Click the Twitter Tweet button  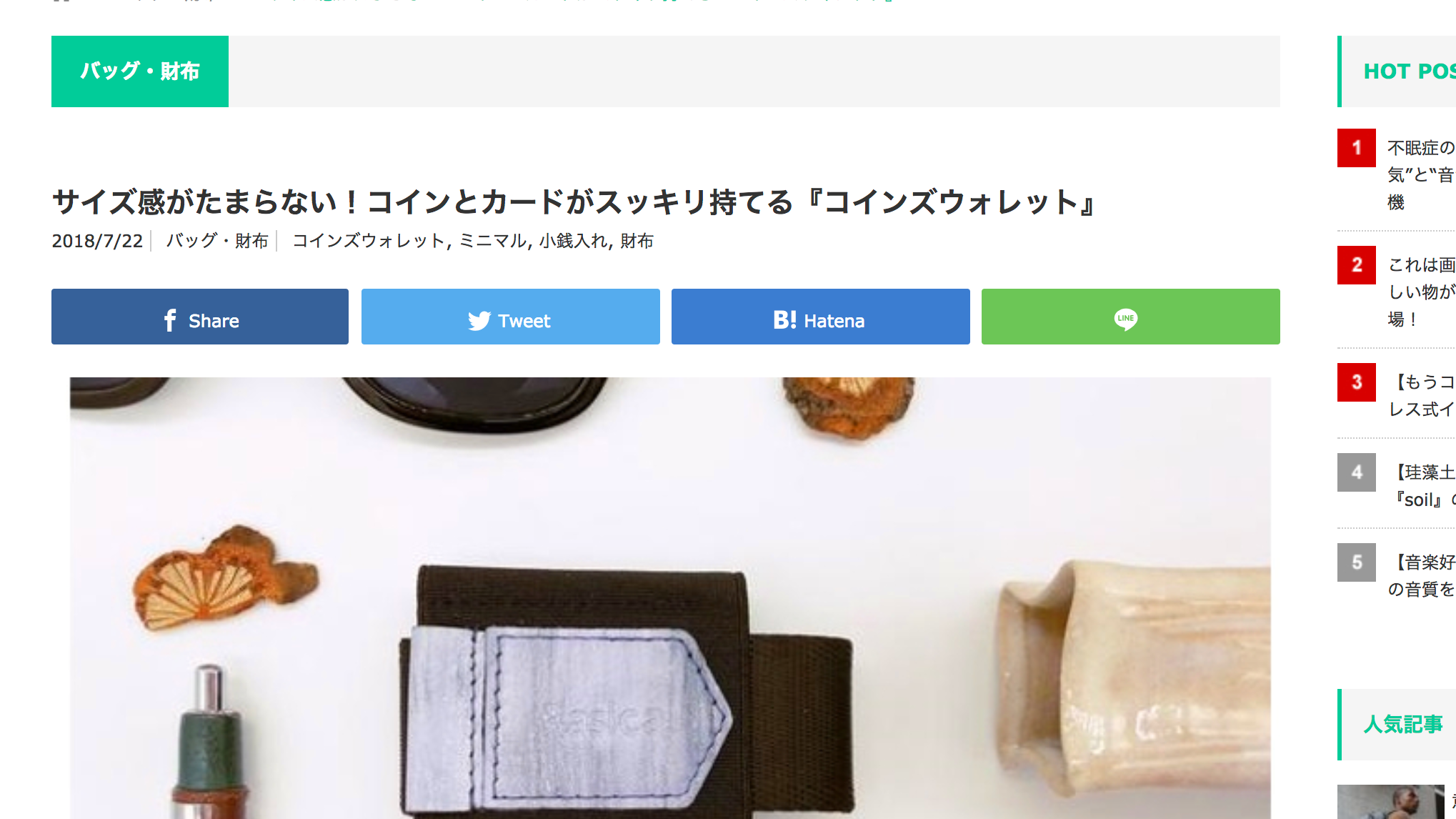(x=511, y=317)
